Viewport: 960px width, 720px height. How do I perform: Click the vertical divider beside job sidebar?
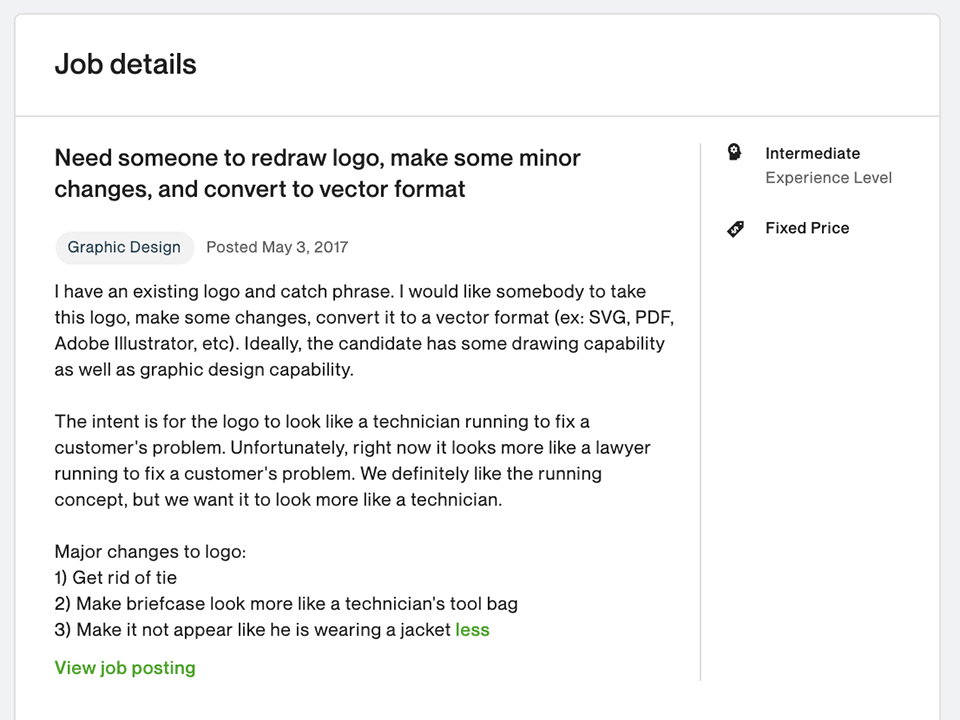(700, 411)
